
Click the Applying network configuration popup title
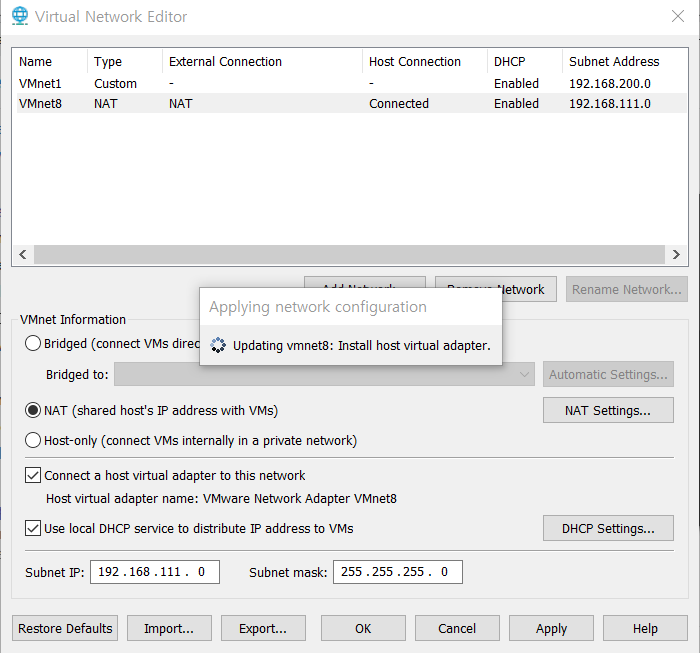click(318, 307)
